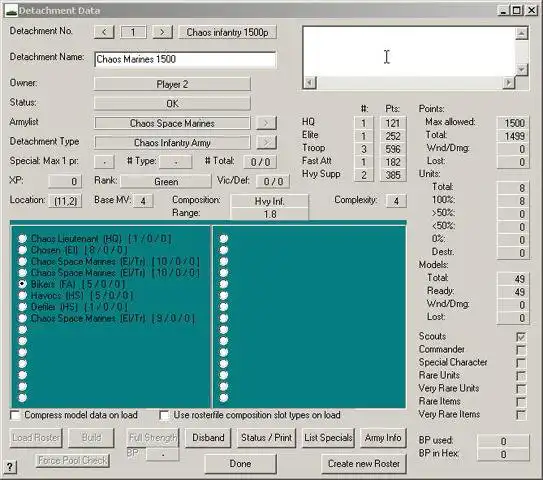Open help question mark button
The width and height of the screenshot is (543, 480).
pyautogui.click(x=10, y=467)
